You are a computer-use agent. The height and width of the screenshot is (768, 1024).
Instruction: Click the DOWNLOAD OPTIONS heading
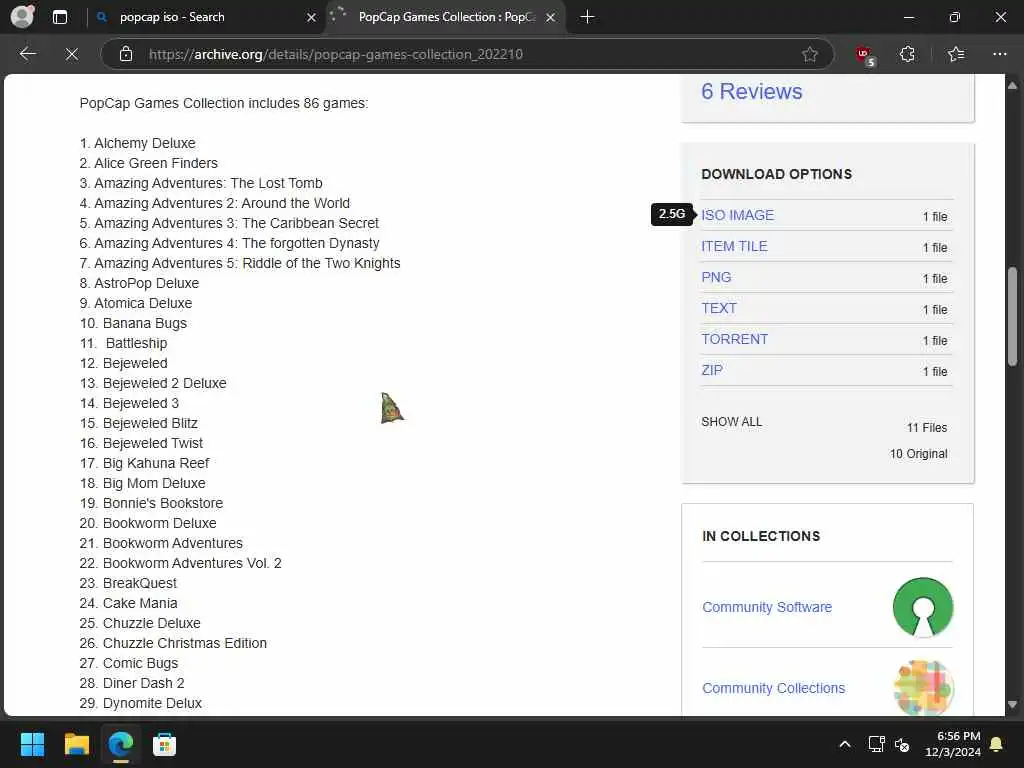[776, 174]
